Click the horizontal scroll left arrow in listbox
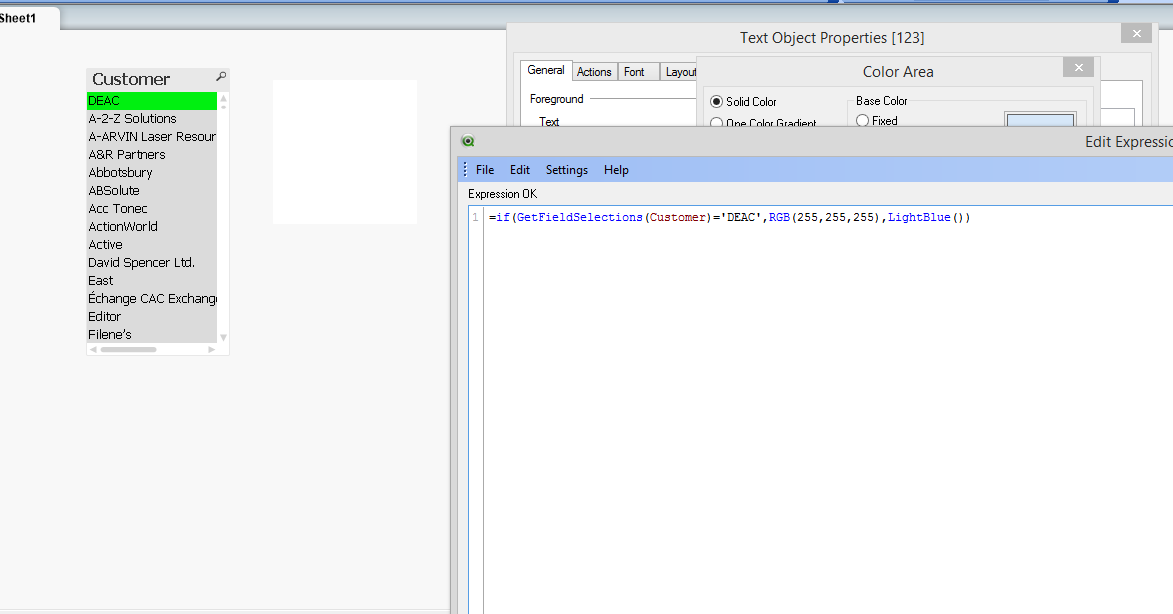Viewport: 1173px width, 614px height. 93,350
